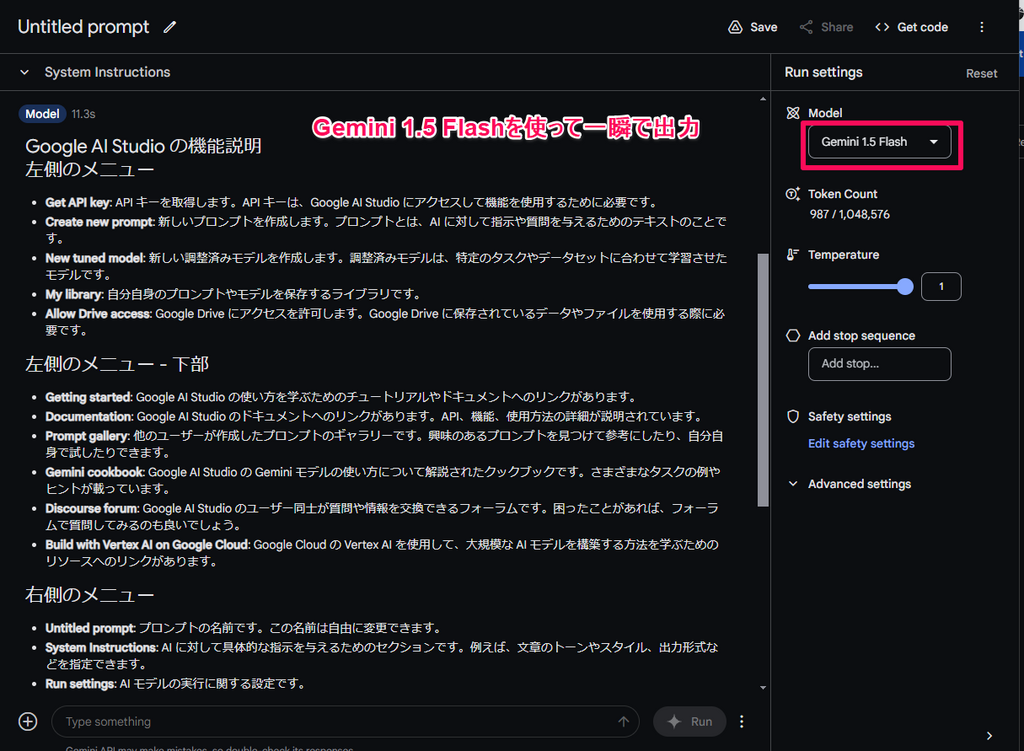Click the Temperature thermometer icon

pyautogui.click(x=793, y=255)
